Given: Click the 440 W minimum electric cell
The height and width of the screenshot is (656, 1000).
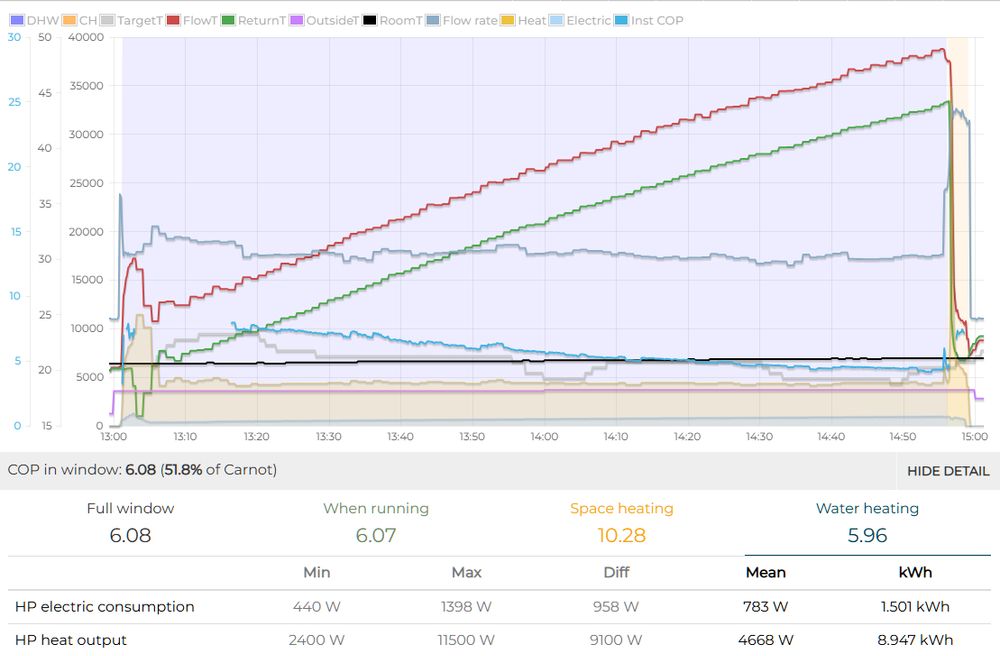Looking at the screenshot, I should pyautogui.click(x=317, y=606).
